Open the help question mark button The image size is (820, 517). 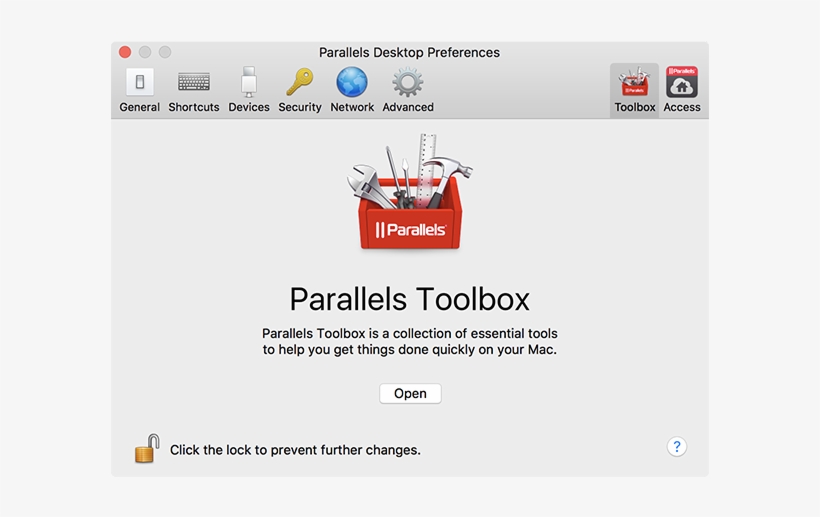pyautogui.click(x=677, y=447)
